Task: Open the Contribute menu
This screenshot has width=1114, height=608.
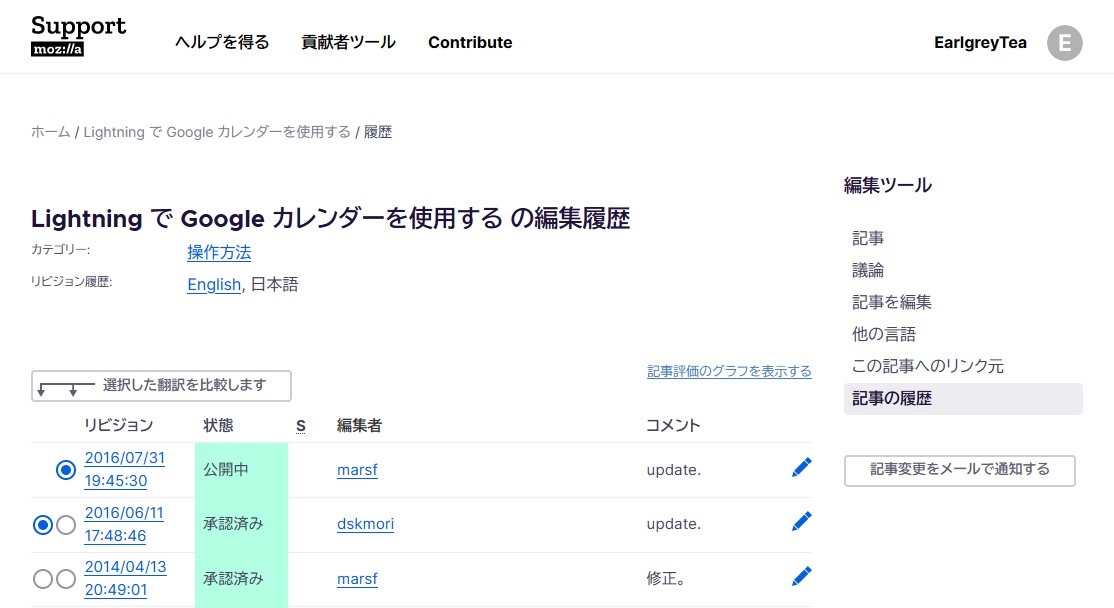Action: [x=470, y=43]
